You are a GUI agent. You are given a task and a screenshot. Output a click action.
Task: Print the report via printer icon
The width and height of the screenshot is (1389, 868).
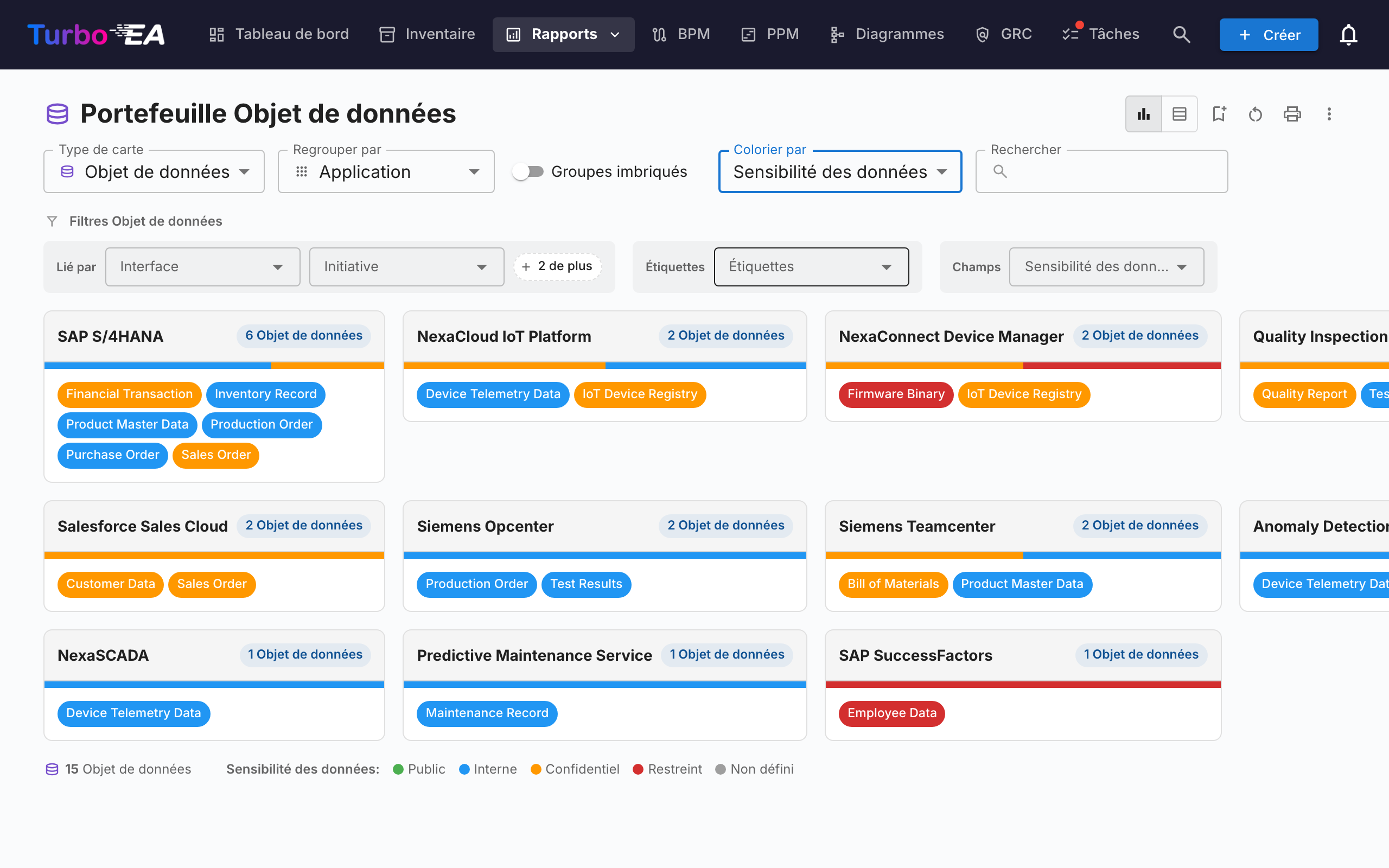(x=1292, y=114)
